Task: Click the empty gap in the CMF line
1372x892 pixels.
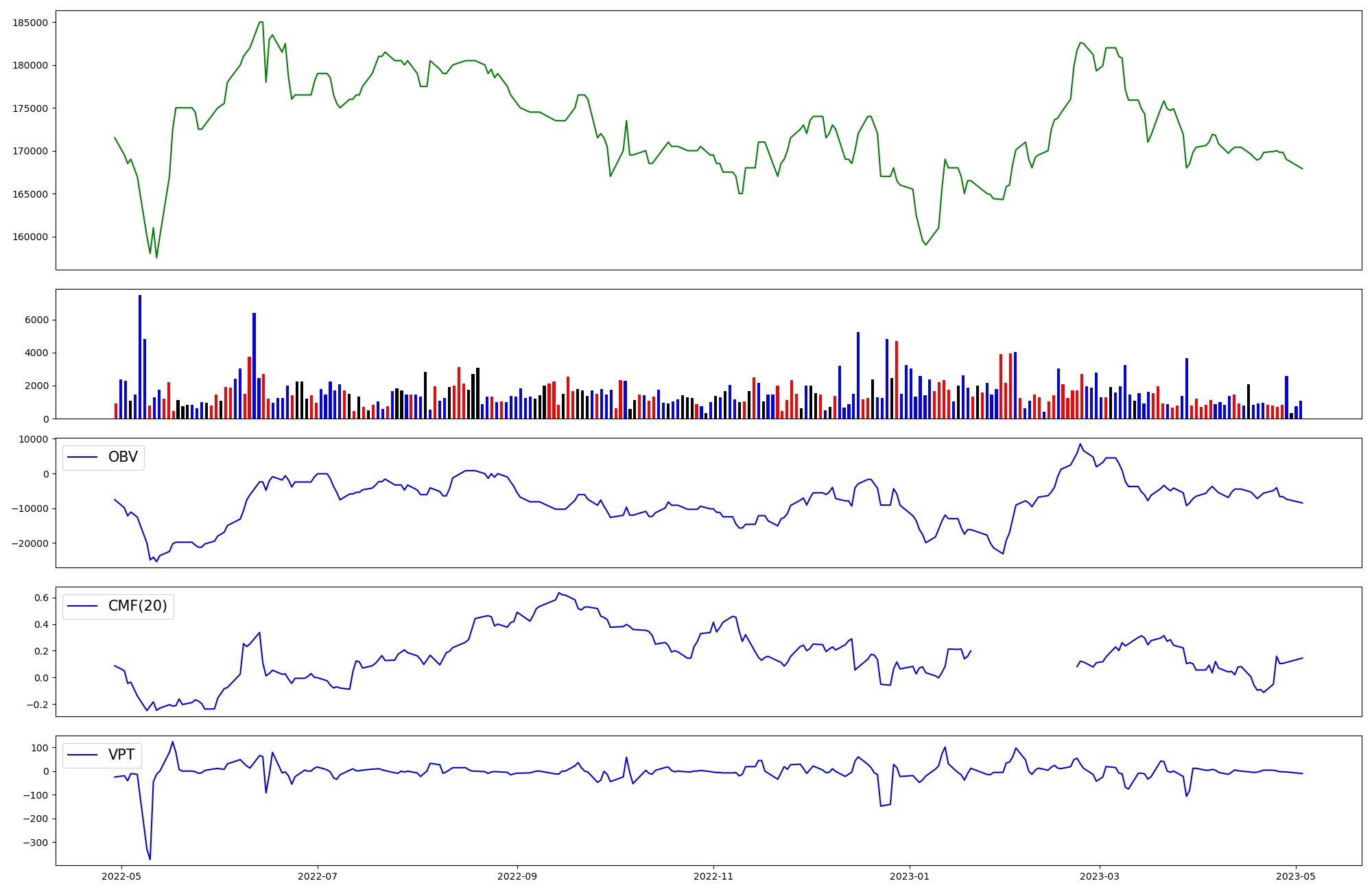Action: click(x=1024, y=659)
